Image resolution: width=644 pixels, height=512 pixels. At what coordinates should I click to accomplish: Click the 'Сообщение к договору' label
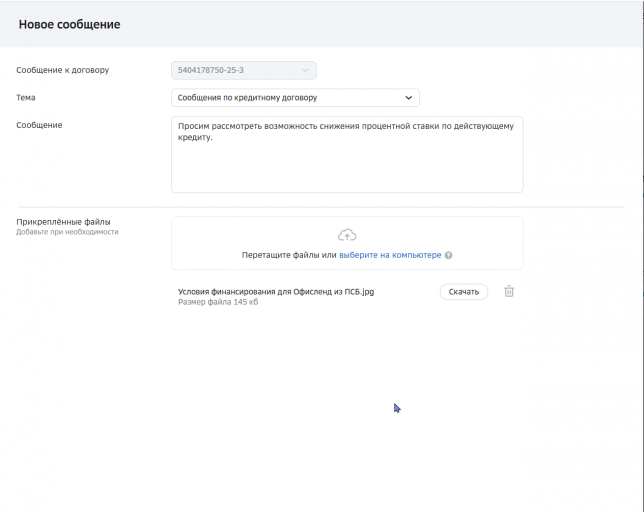(63, 70)
